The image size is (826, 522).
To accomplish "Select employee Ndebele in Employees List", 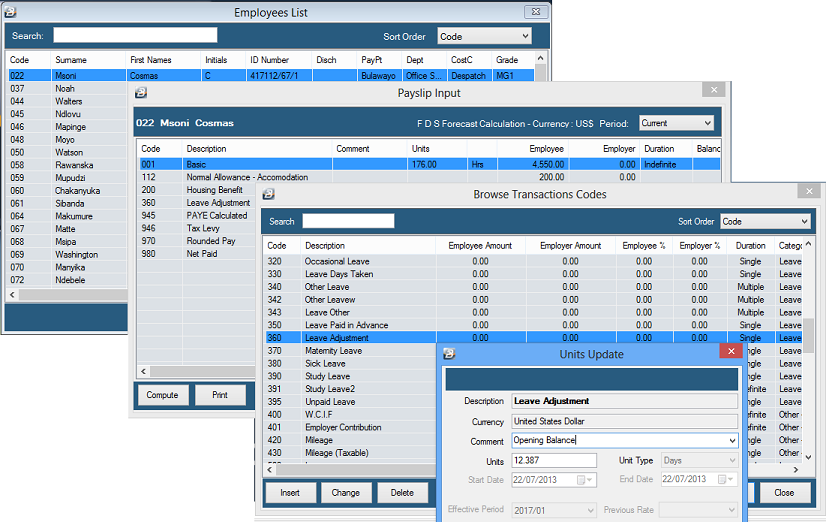I will point(67,280).
